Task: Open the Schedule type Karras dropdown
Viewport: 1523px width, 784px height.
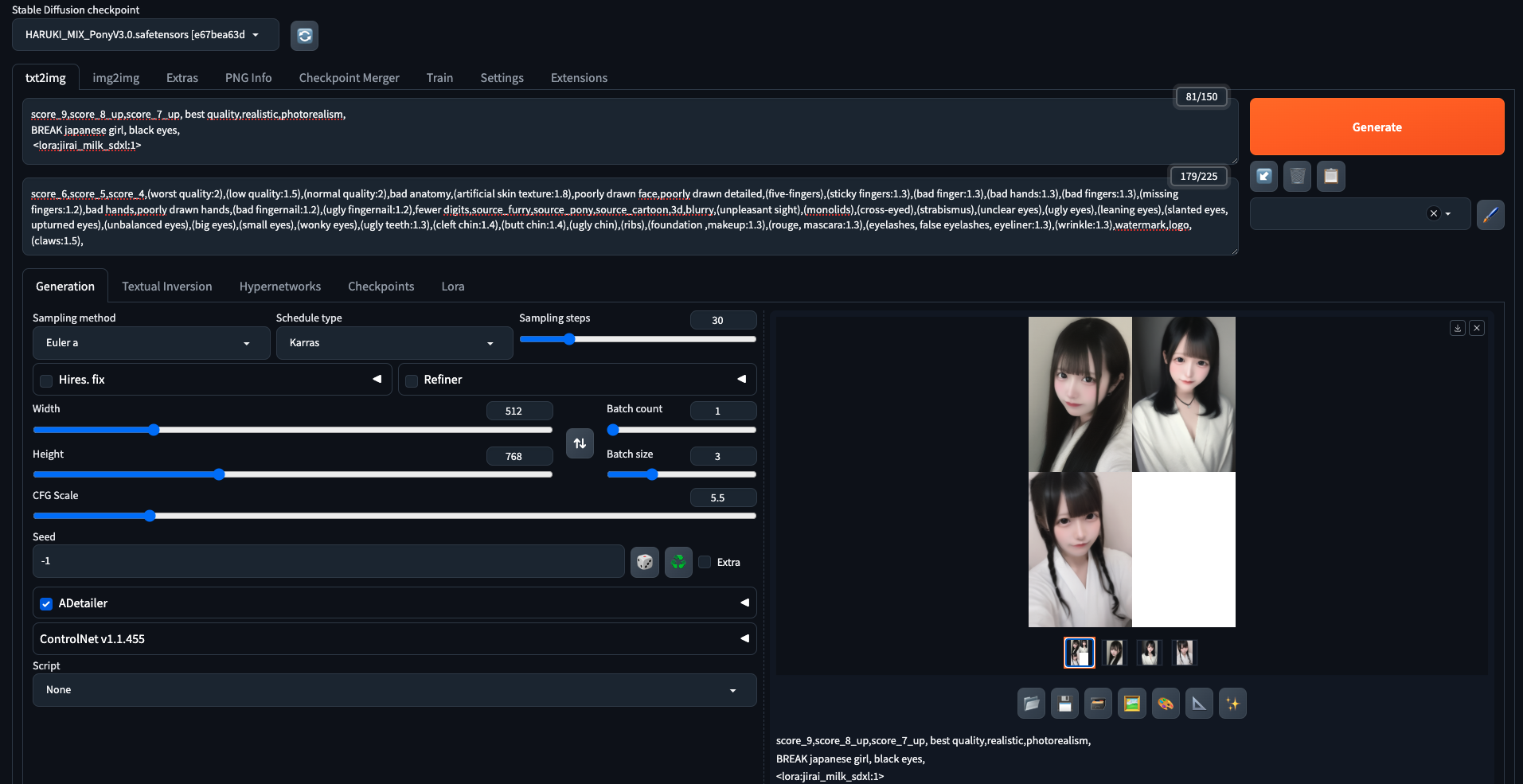Action: pyautogui.click(x=393, y=343)
